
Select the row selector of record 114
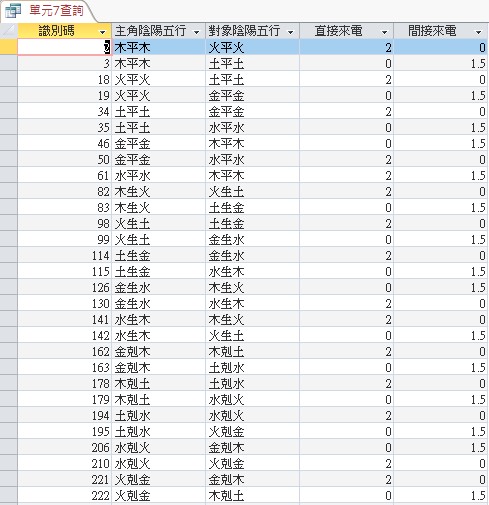9,255
